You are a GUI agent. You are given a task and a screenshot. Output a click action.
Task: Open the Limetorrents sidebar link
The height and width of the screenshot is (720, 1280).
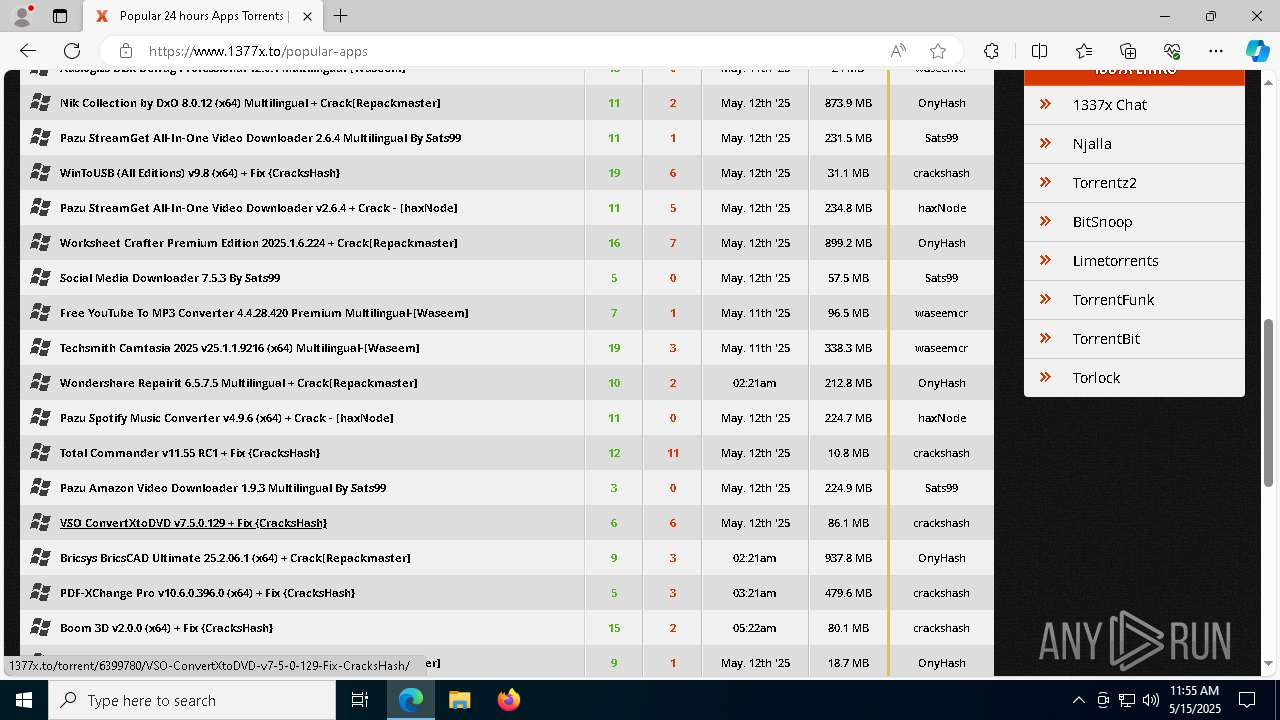(1115, 260)
